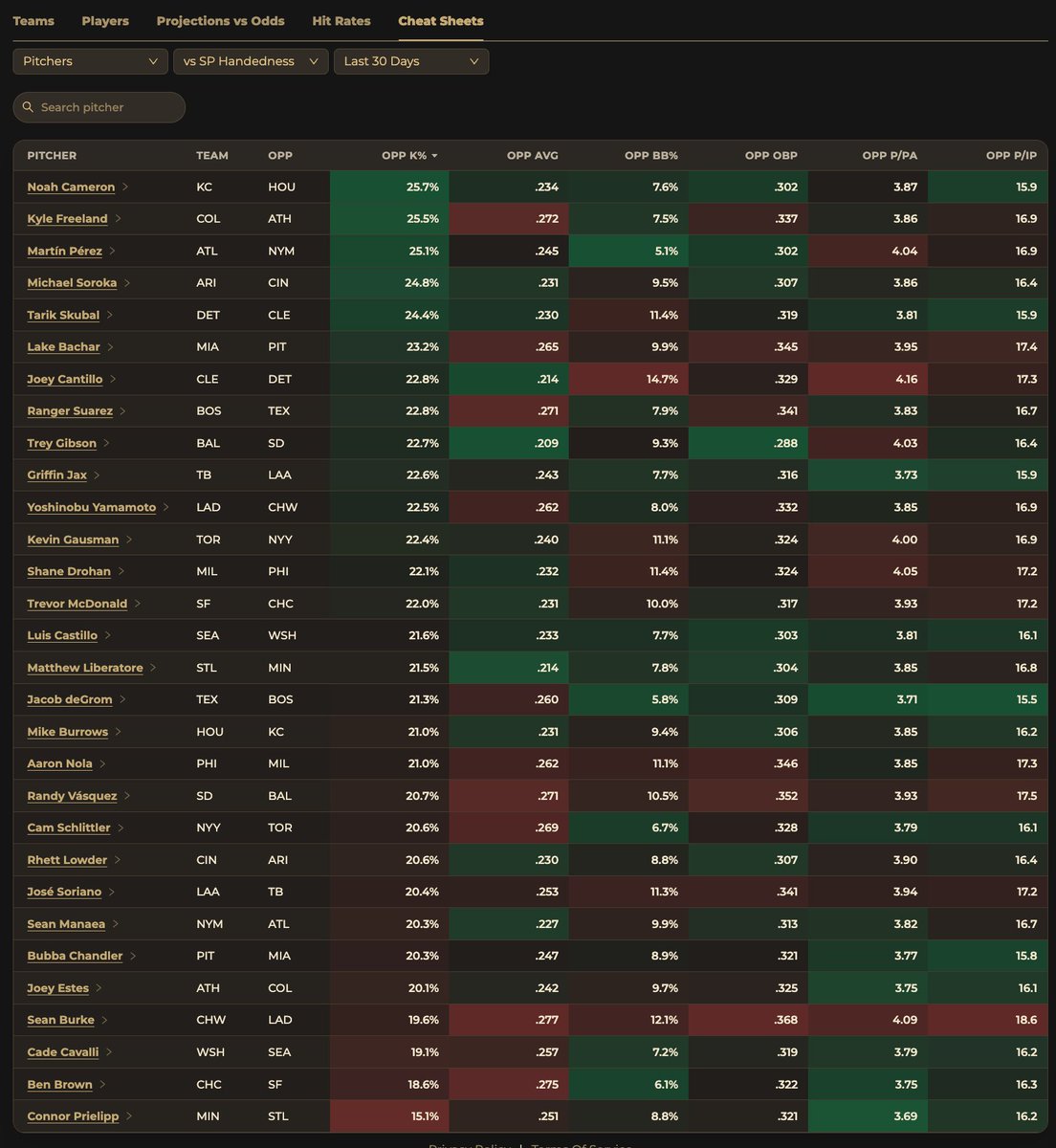
Task: Click chevron icon next to Rhett Lowder
Action: 118,860
